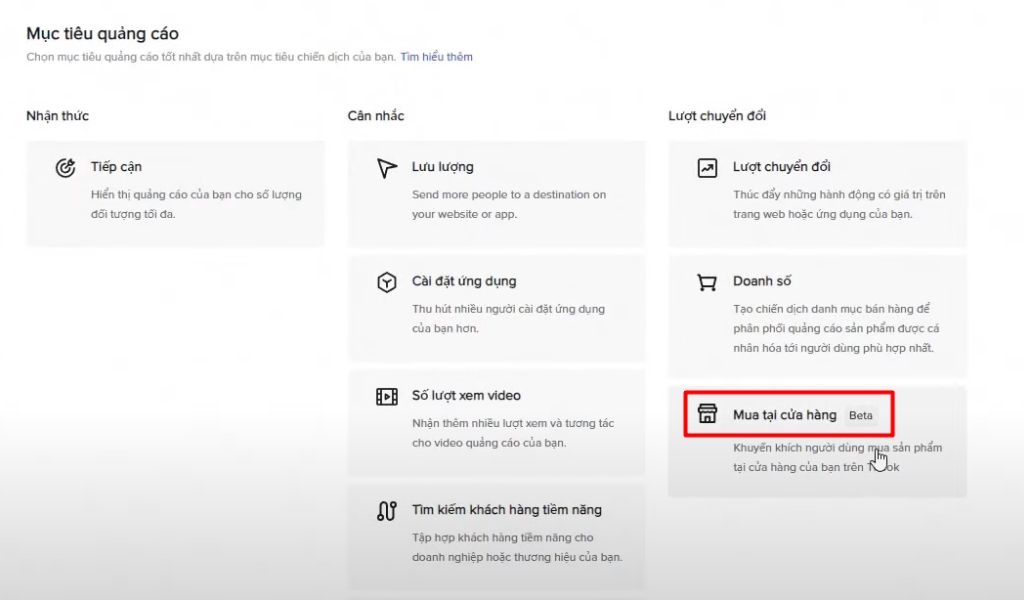Click the Lượt chuyển đổi chart icon

click(707, 168)
